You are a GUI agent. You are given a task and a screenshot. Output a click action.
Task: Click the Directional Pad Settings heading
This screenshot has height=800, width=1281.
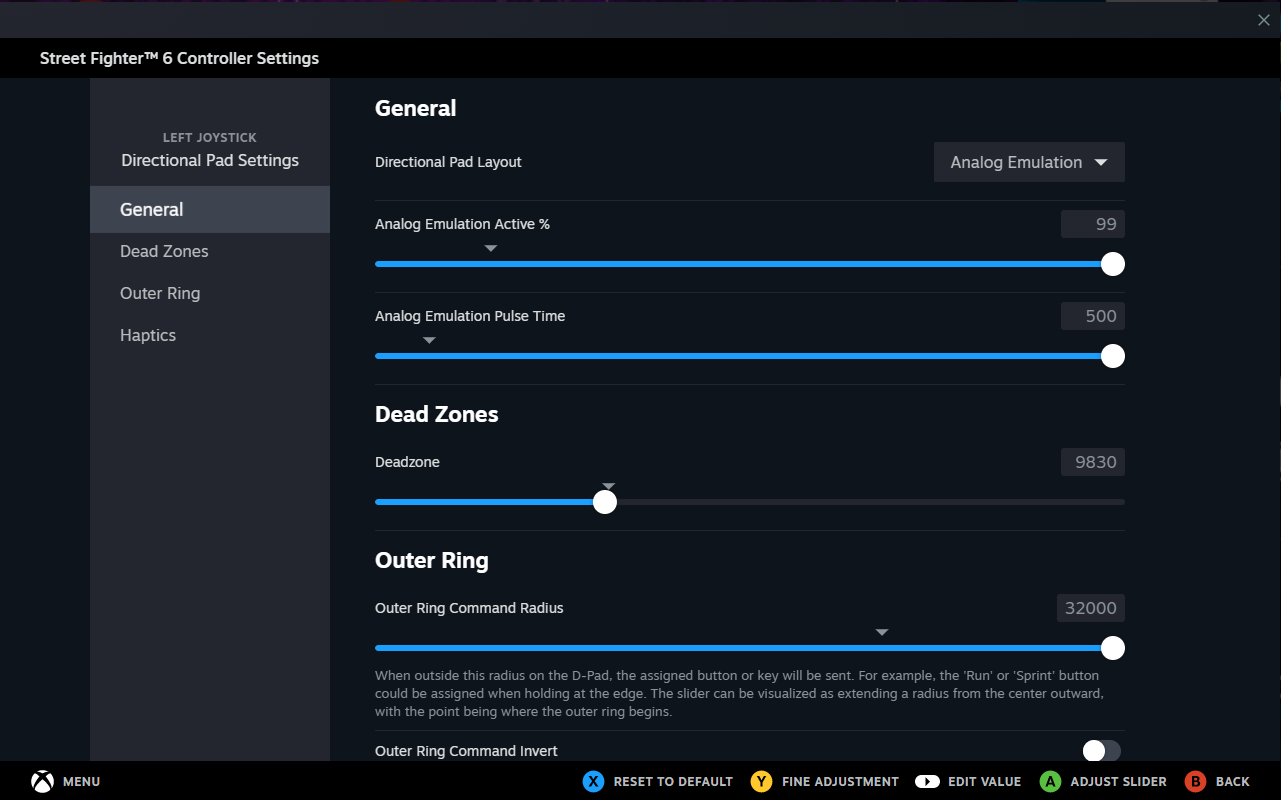click(210, 160)
